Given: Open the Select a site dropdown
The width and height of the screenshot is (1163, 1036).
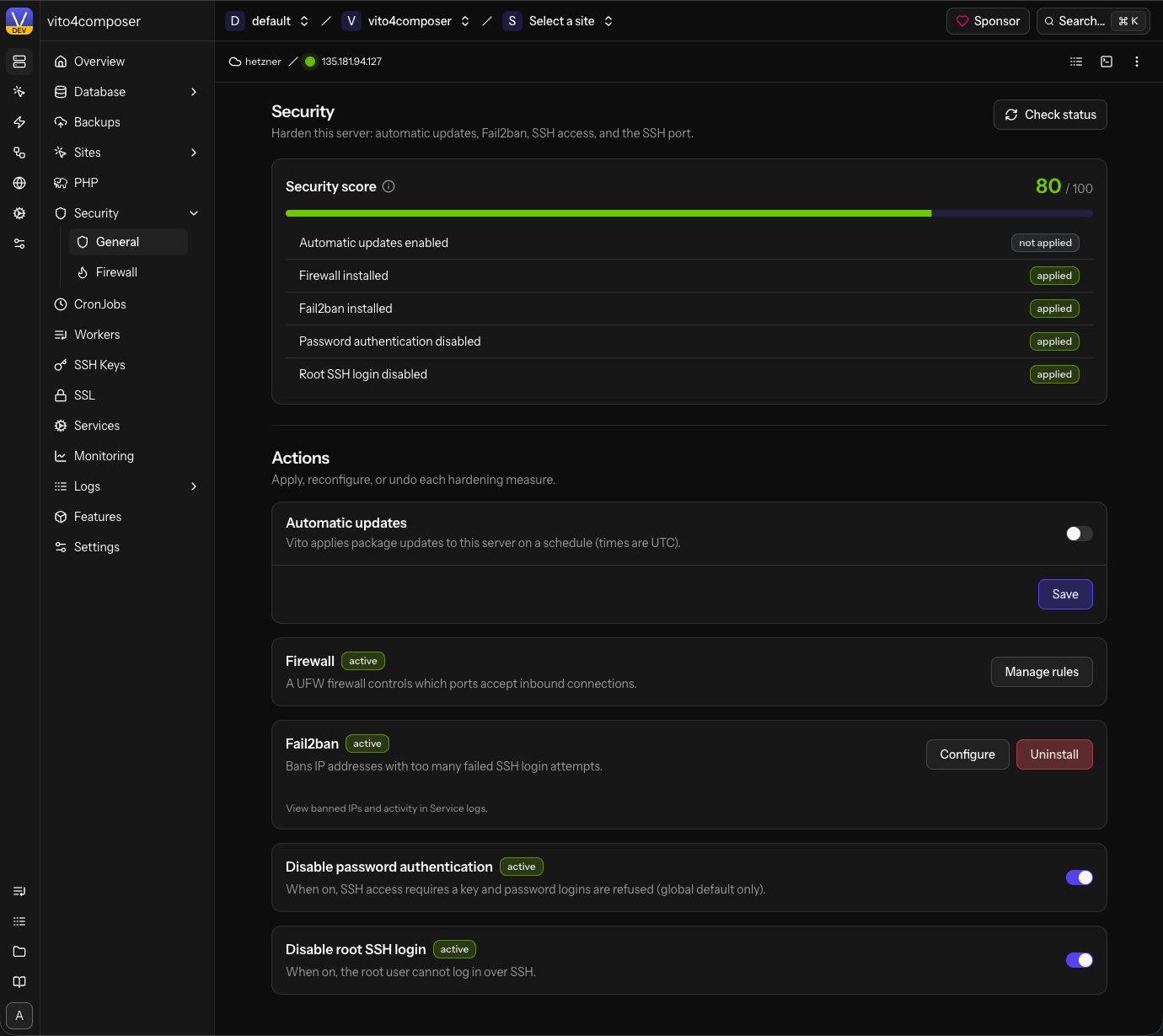Looking at the screenshot, I should (559, 21).
